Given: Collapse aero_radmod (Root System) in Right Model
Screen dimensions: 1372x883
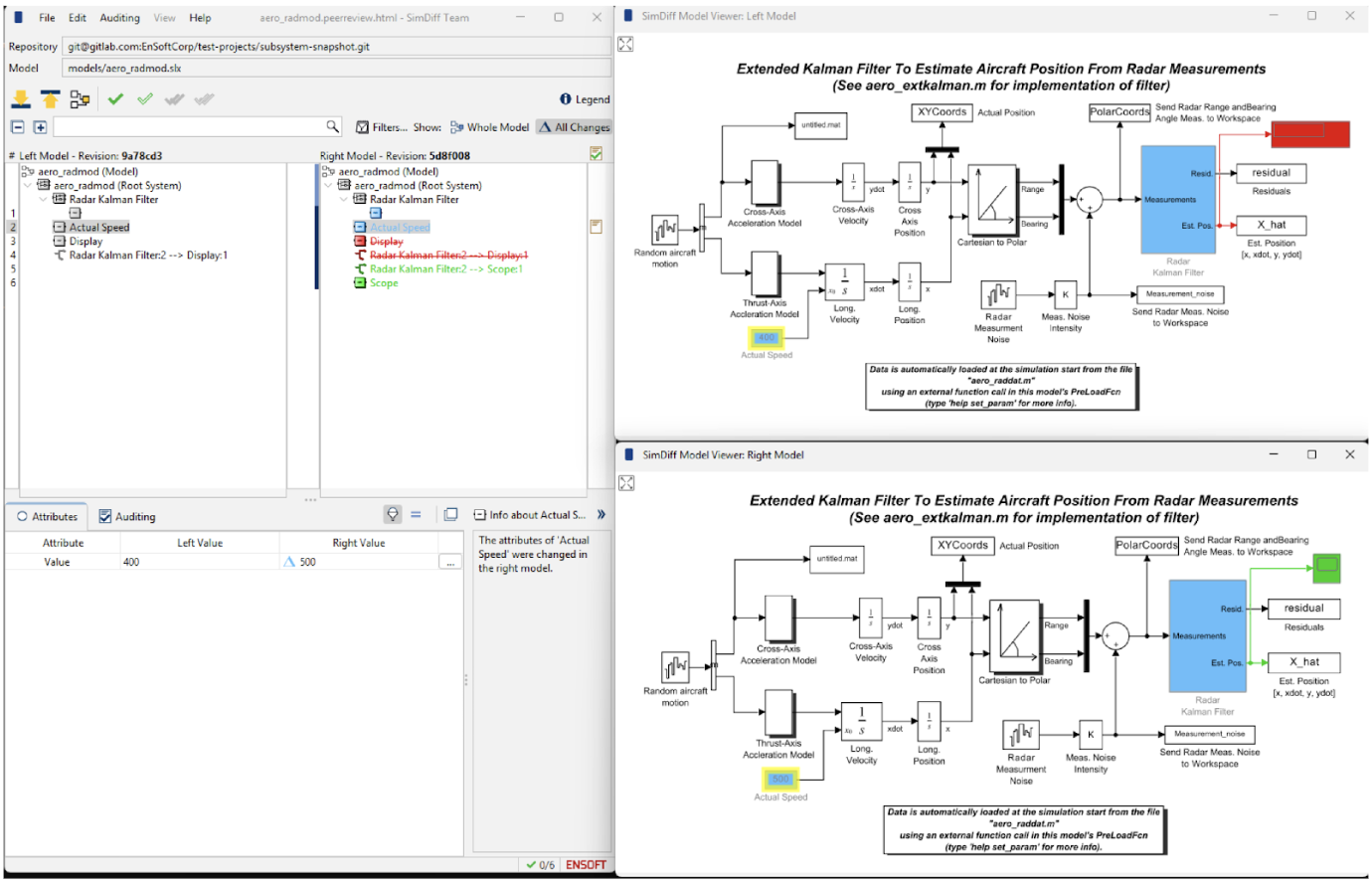Looking at the screenshot, I should click(328, 186).
